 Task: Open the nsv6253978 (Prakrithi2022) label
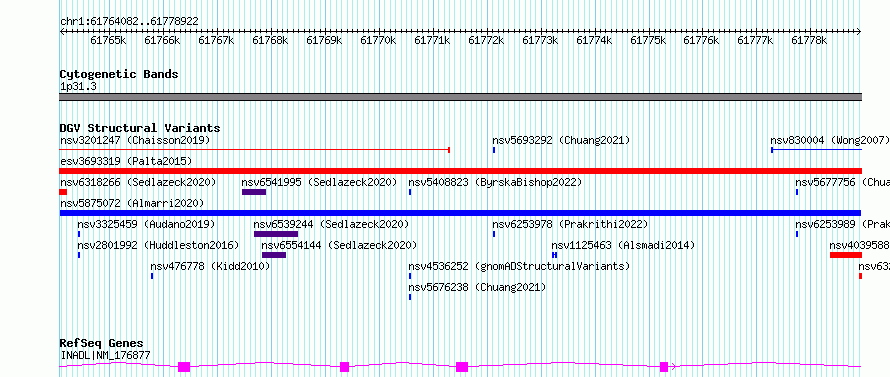tap(570, 224)
